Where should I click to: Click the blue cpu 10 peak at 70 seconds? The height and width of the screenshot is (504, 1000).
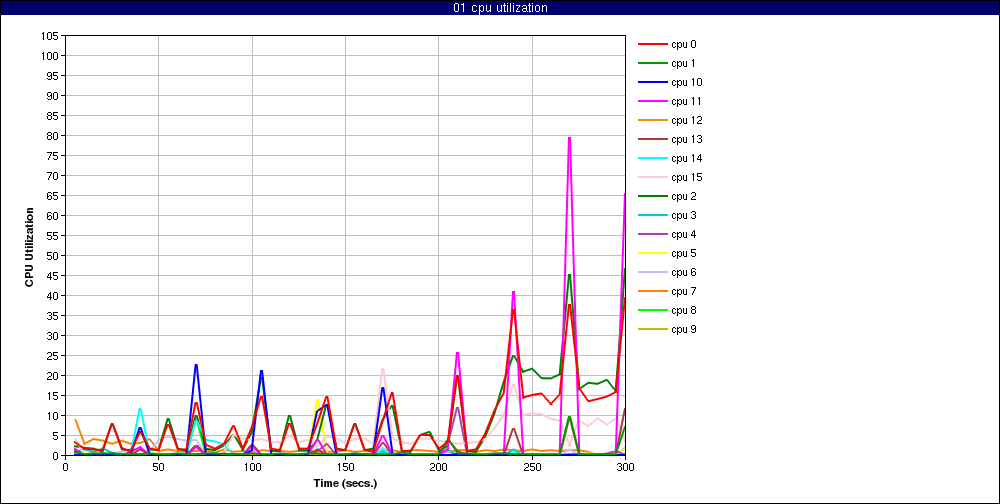(x=196, y=365)
